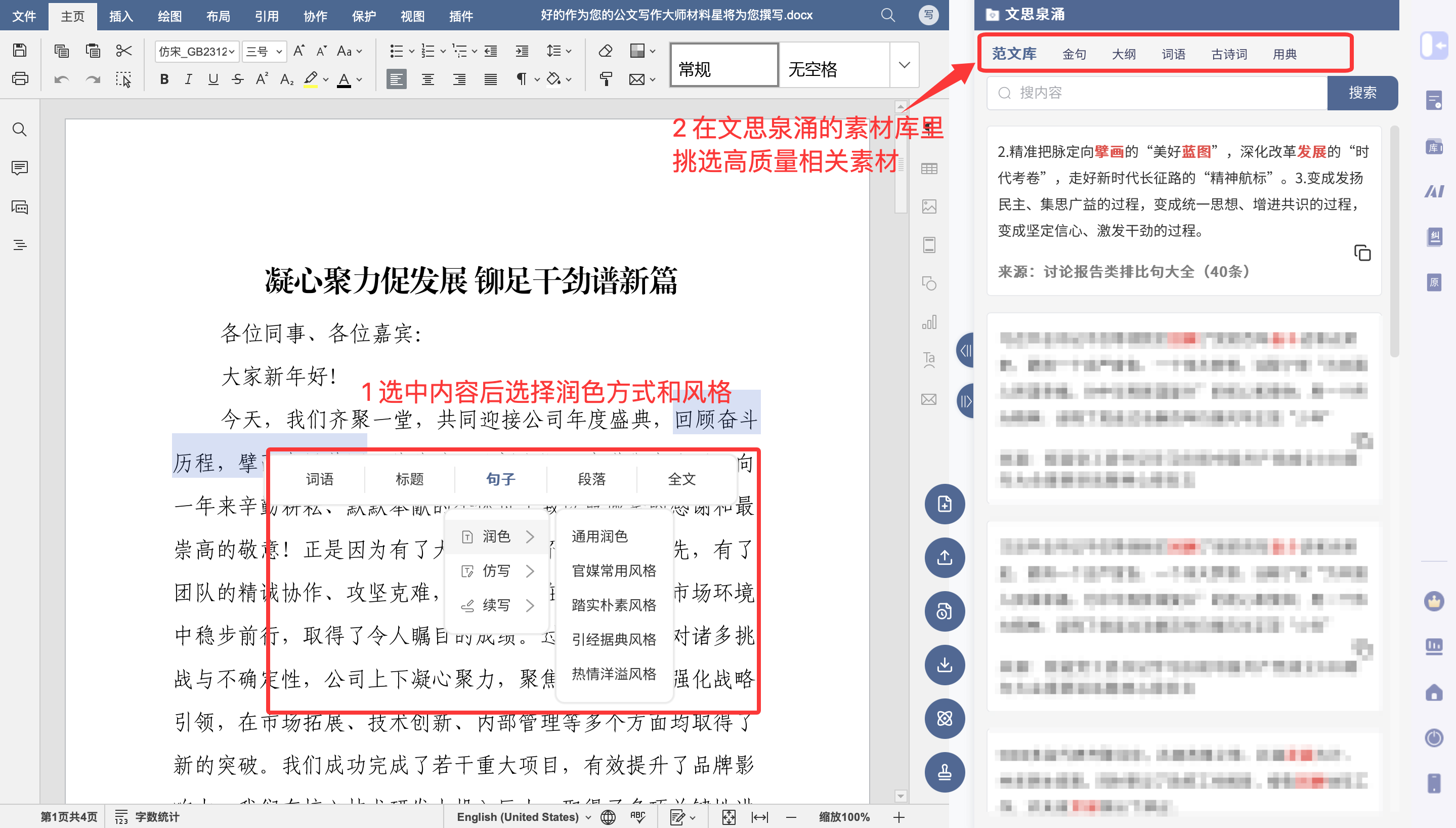Open the 文件 menu
This screenshot has height=828, width=1456.
(x=24, y=17)
